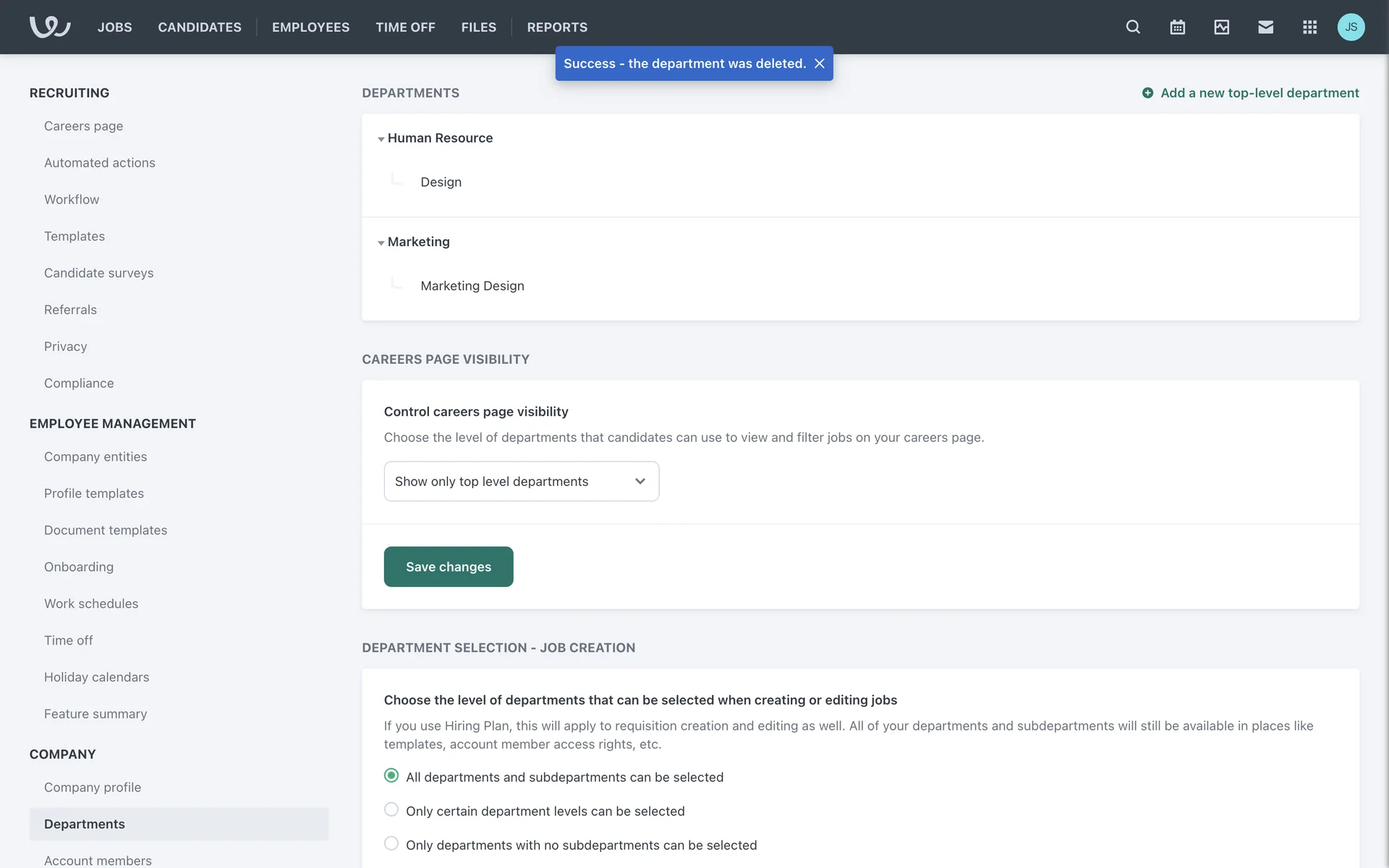Open the Time Off menu
The width and height of the screenshot is (1389, 868).
(x=405, y=27)
